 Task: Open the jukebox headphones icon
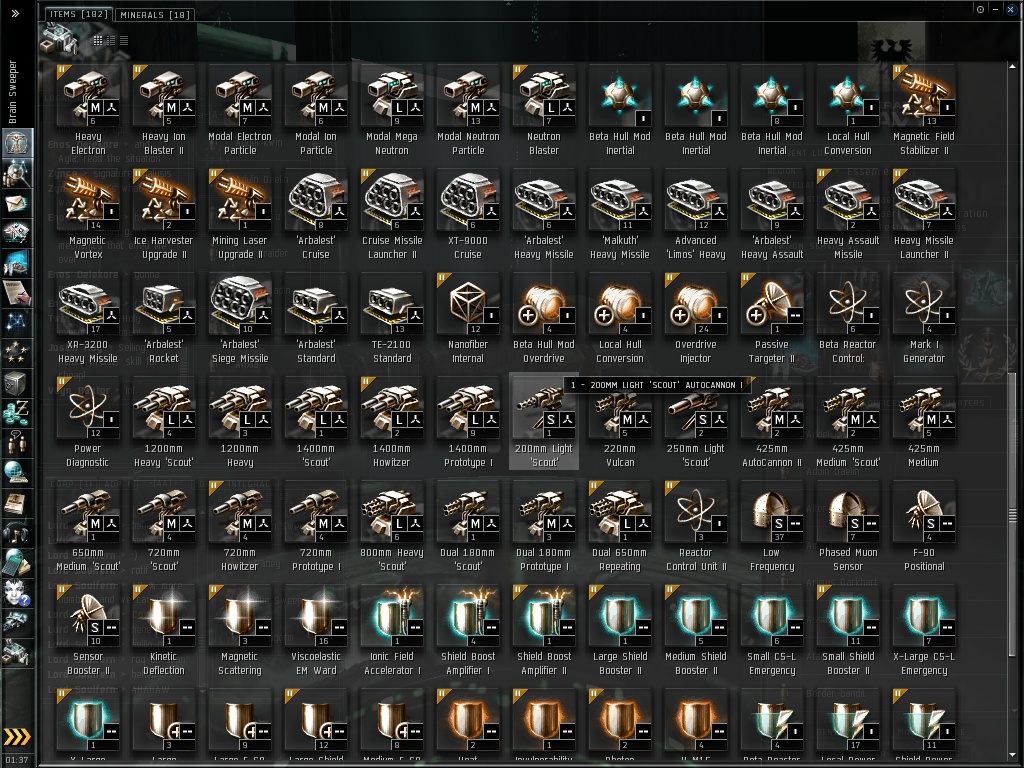(16, 533)
